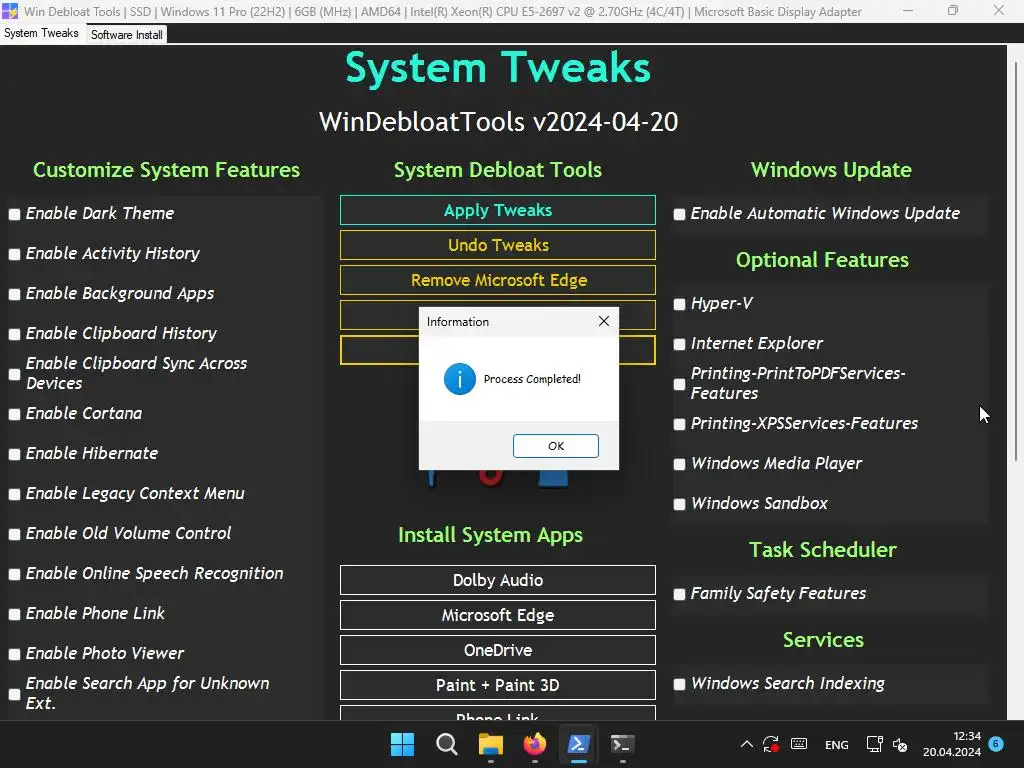The width and height of the screenshot is (1024, 768).
Task: Check Windows Sandbox feature
Action: tap(679, 504)
